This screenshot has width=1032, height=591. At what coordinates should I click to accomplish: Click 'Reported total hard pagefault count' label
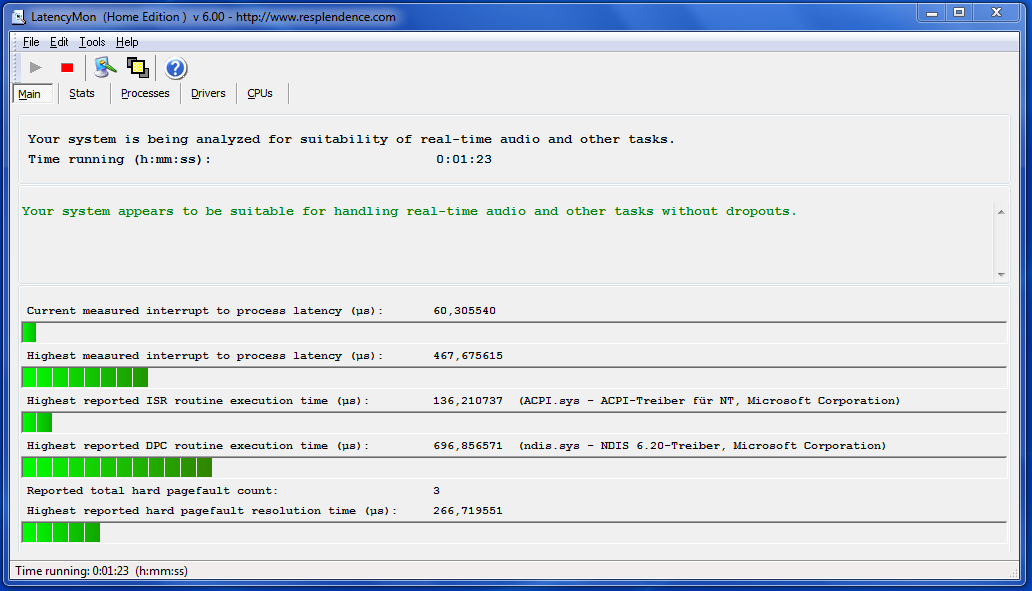[x=152, y=490]
